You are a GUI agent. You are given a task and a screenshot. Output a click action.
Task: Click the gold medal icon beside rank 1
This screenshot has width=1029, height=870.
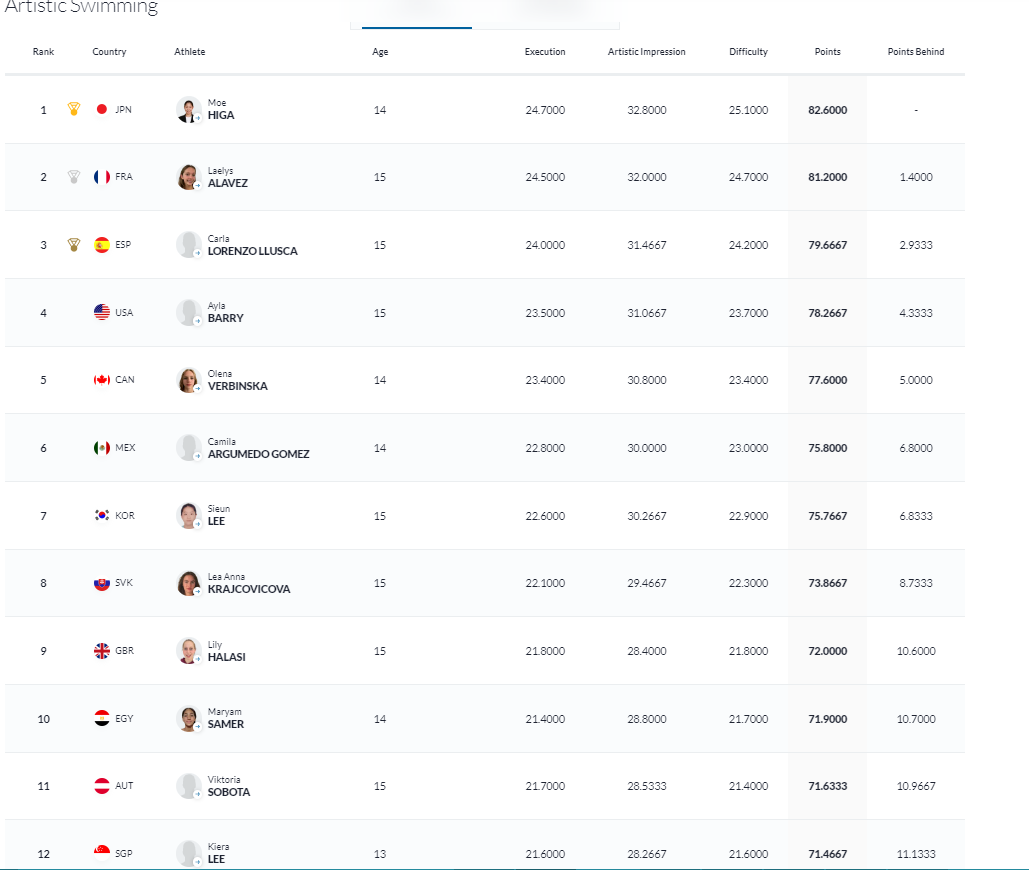[x=74, y=109]
